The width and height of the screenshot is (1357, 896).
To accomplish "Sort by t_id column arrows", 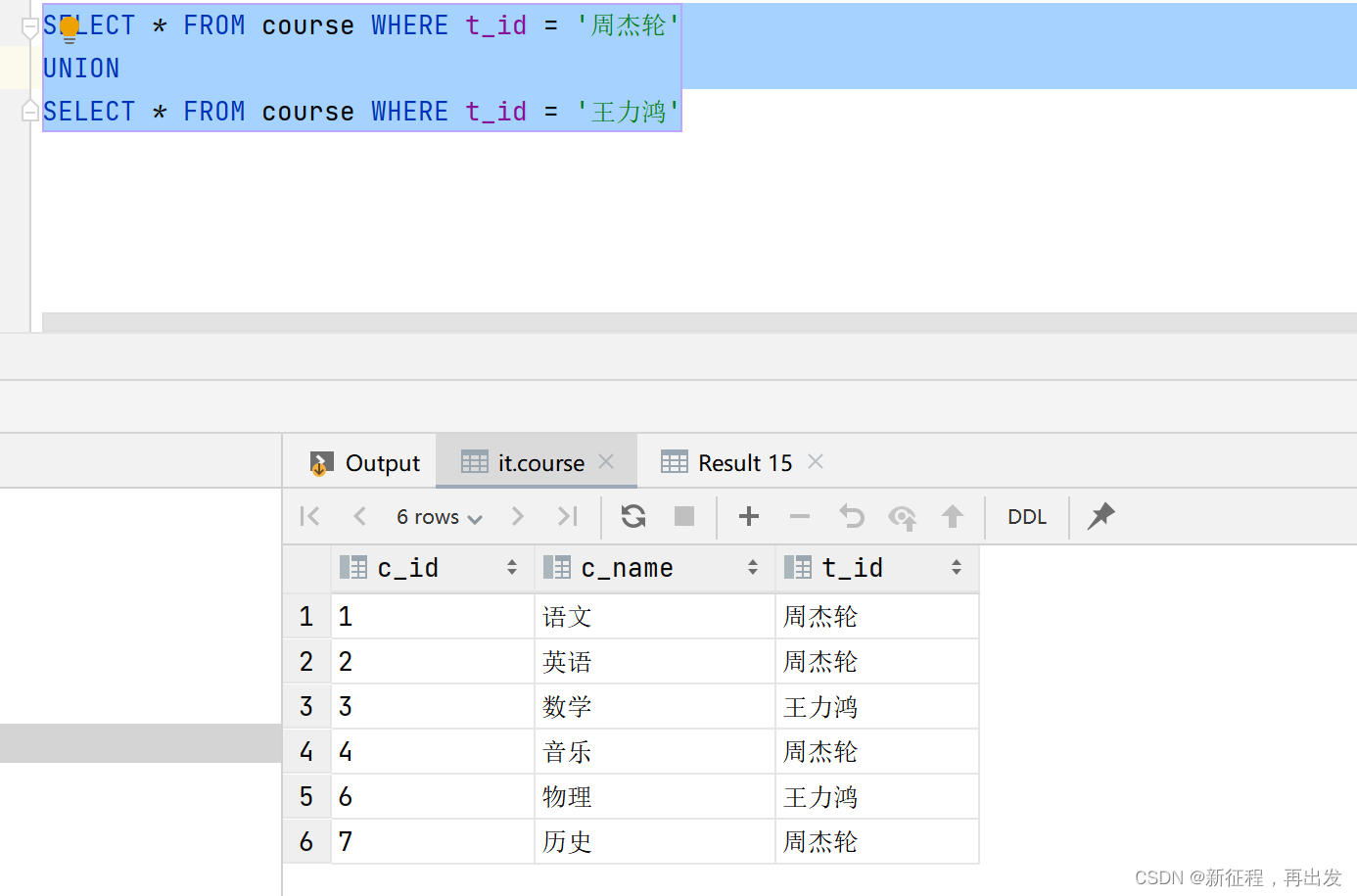I will point(957,568).
